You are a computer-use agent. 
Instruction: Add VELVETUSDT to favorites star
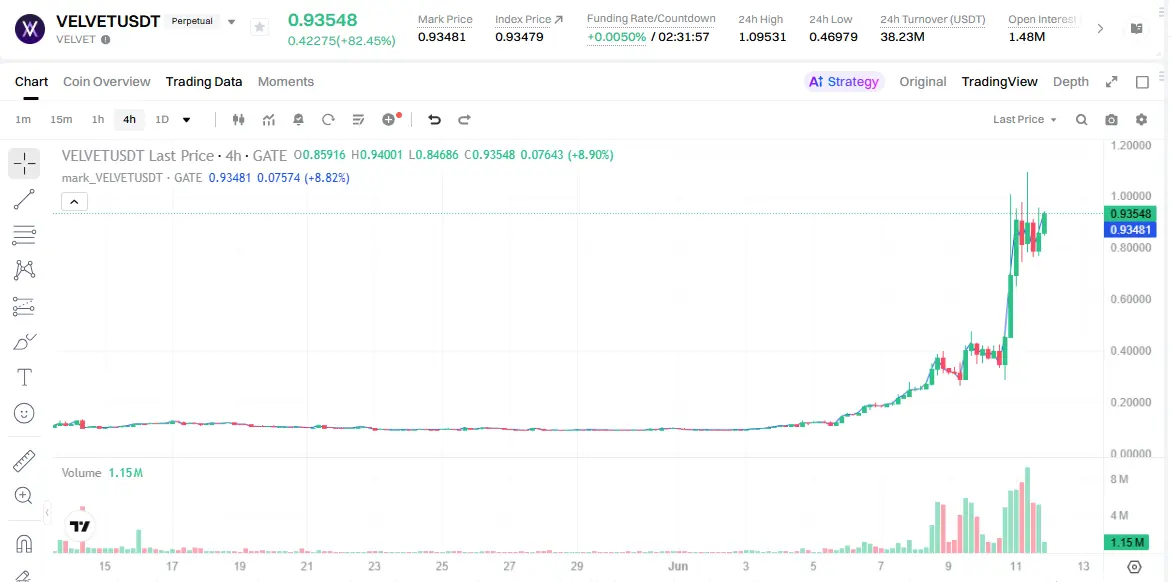coord(259,27)
